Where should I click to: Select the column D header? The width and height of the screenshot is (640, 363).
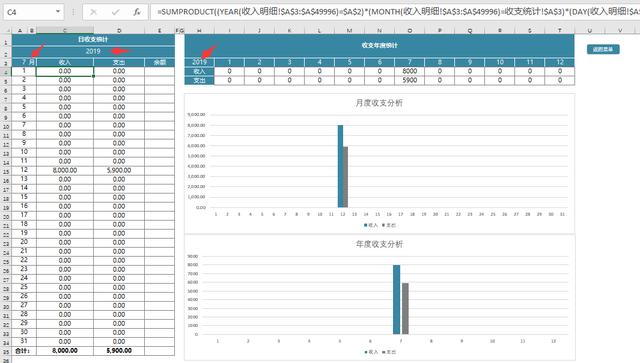[119, 30]
